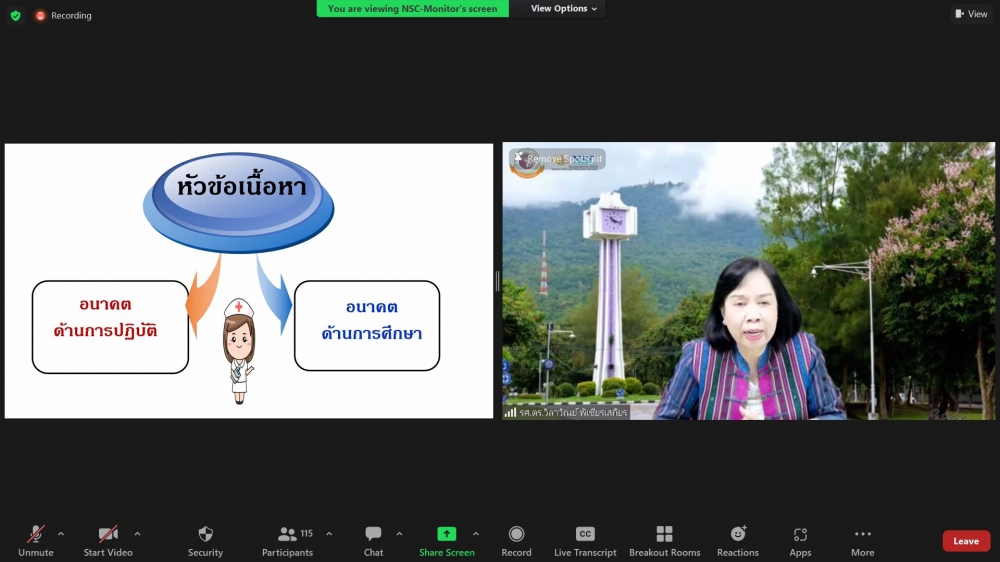Open the Security shield options

tap(205, 540)
